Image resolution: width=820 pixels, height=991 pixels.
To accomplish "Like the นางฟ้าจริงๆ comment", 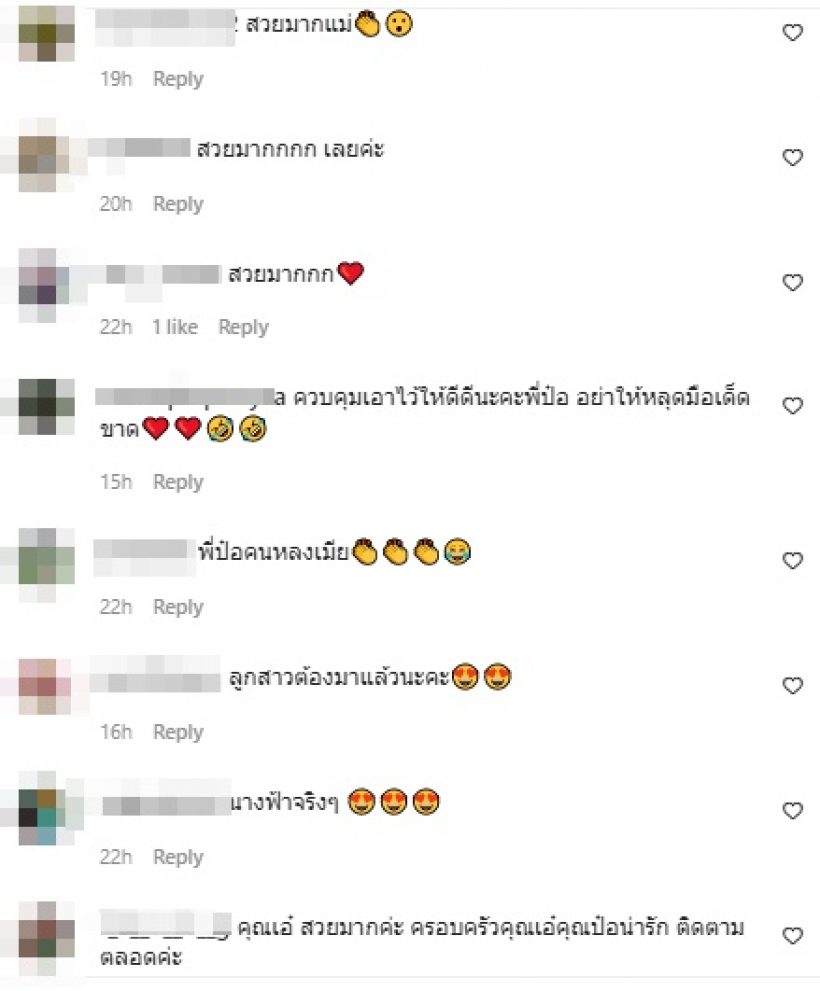I will [x=792, y=810].
